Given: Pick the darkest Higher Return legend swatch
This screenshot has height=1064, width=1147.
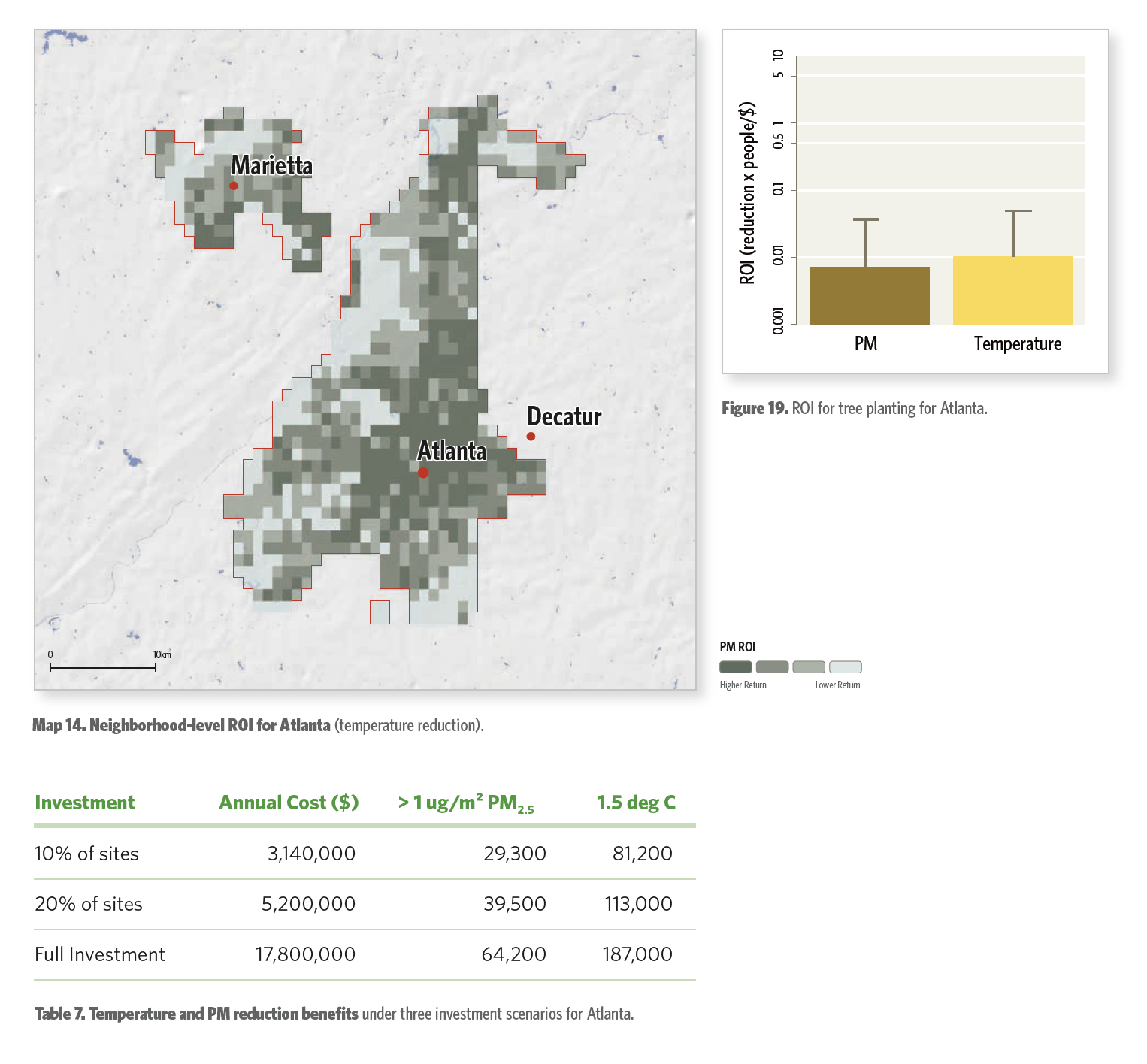Looking at the screenshot, I should tap(735, 667).
